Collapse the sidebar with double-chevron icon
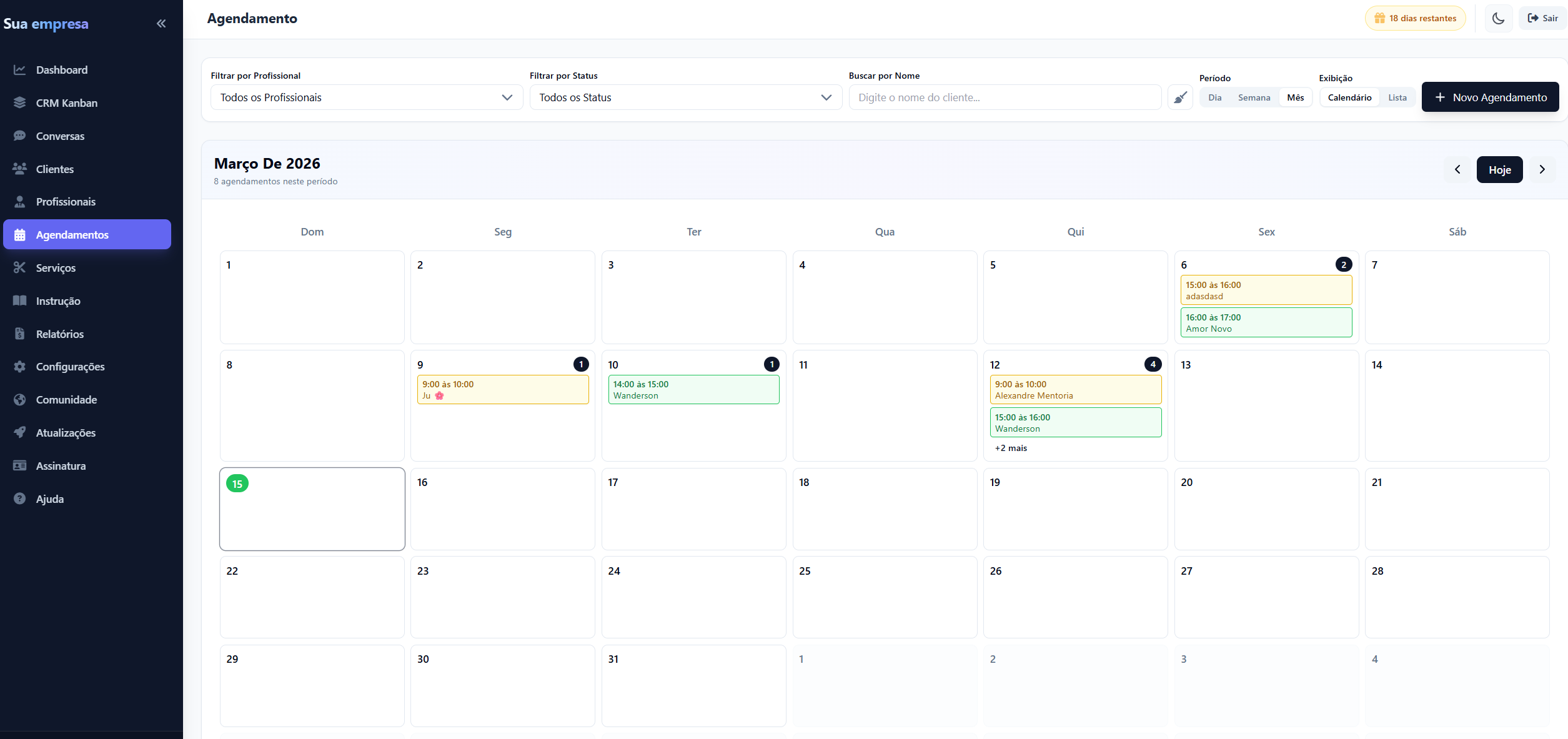This screenshot has width=1568, height=739. [x=161, y=24]
